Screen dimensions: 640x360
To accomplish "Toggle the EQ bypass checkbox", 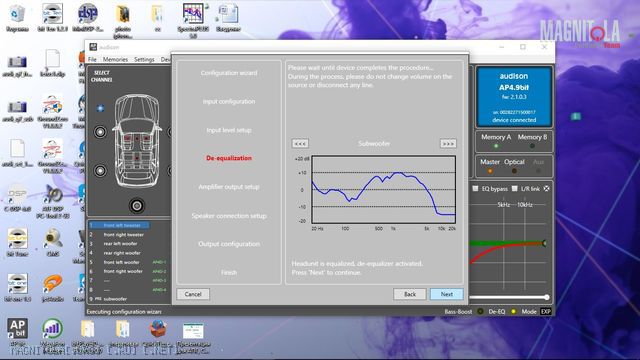I will pyautogui.click(x=475, y=189).
